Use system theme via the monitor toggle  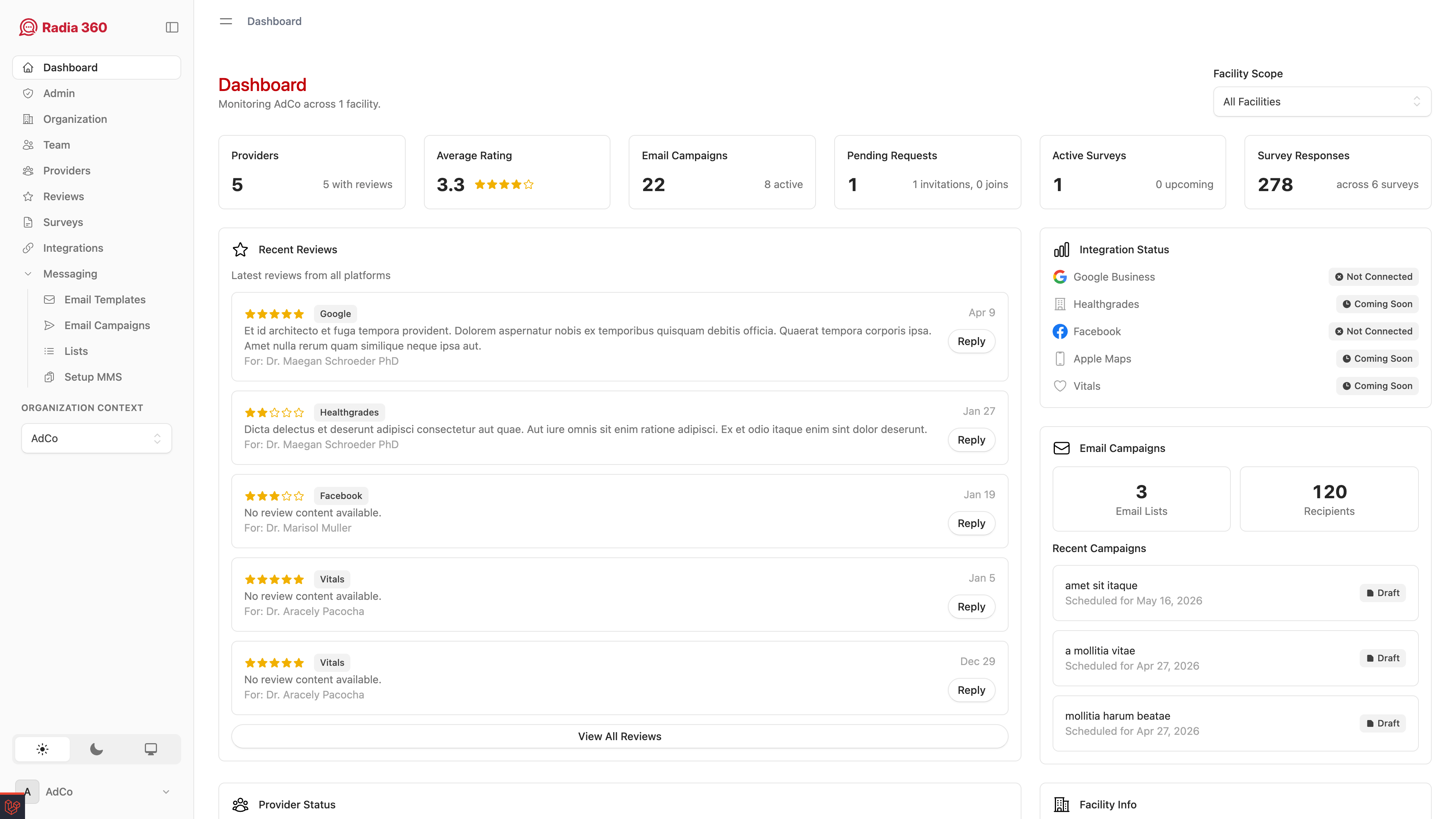(151, 748)
